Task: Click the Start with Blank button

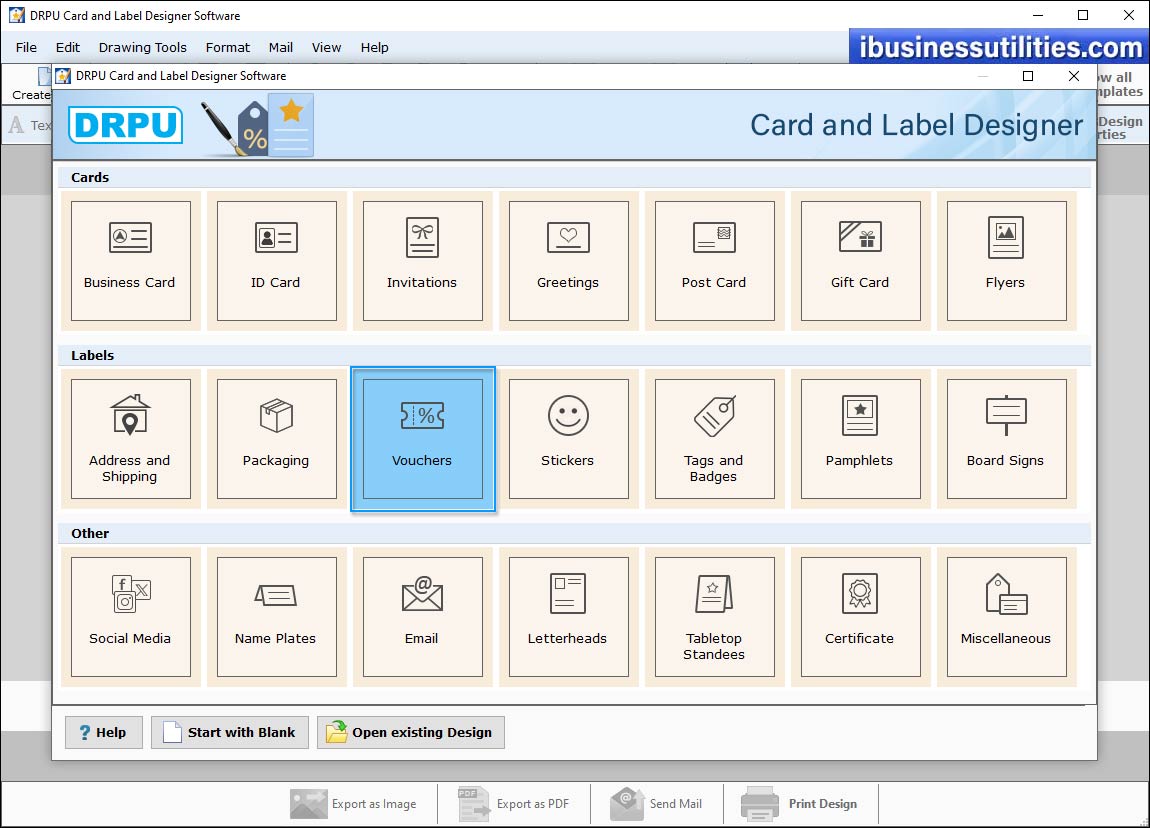Action: tap(229, 732)
